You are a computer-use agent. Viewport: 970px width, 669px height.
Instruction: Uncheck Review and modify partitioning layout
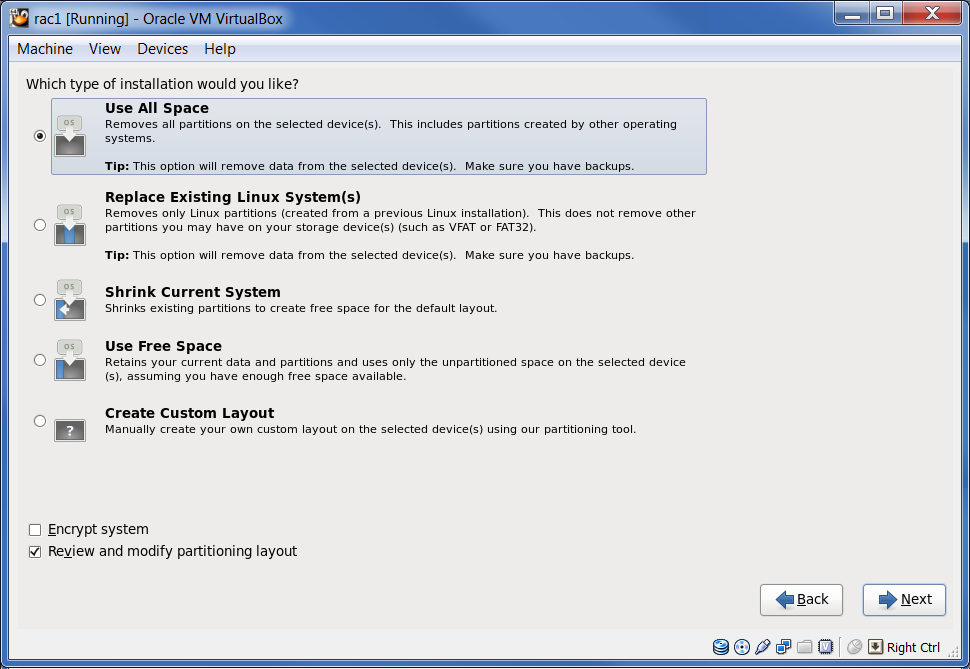pos(35,552)
